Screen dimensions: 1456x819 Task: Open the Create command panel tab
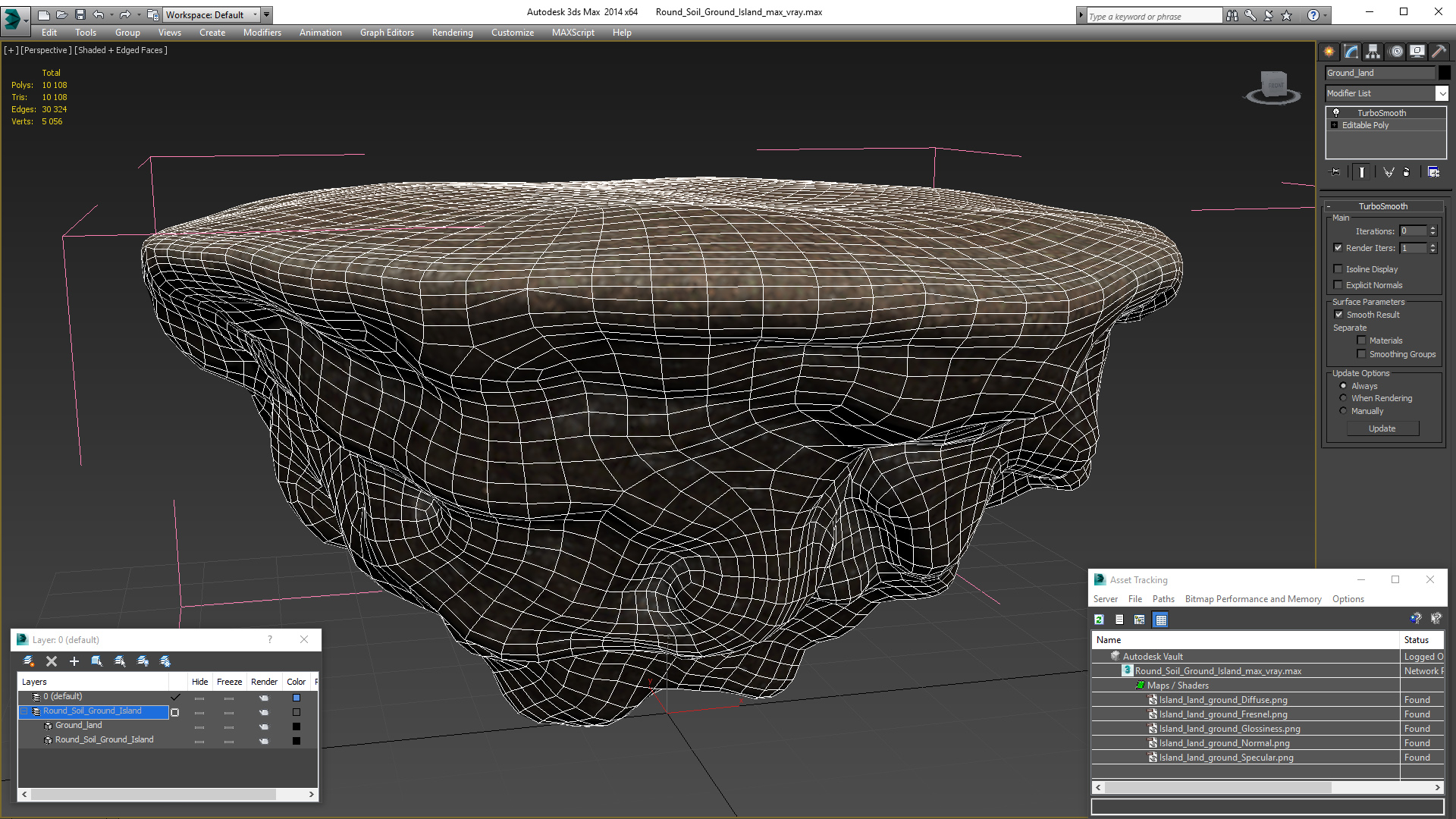point(1329,52)
